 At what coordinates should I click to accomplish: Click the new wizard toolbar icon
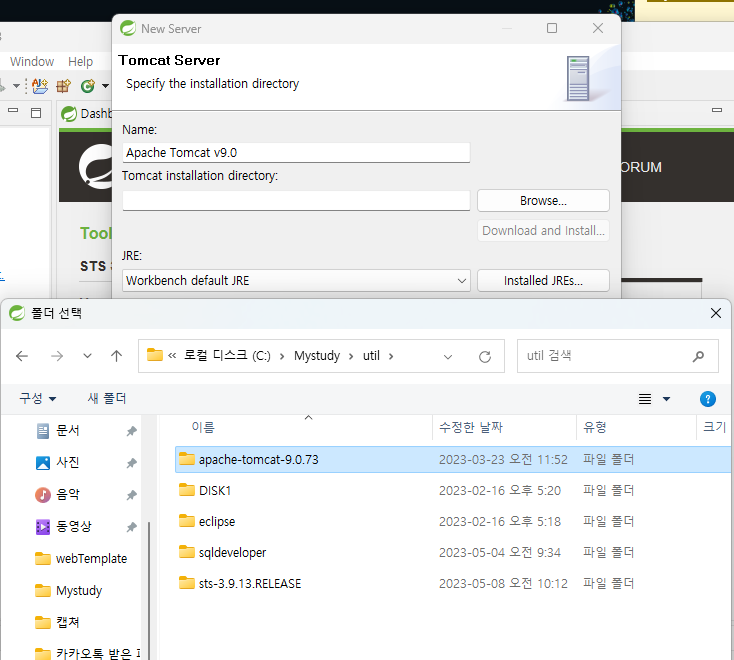[x=40, y=86]
